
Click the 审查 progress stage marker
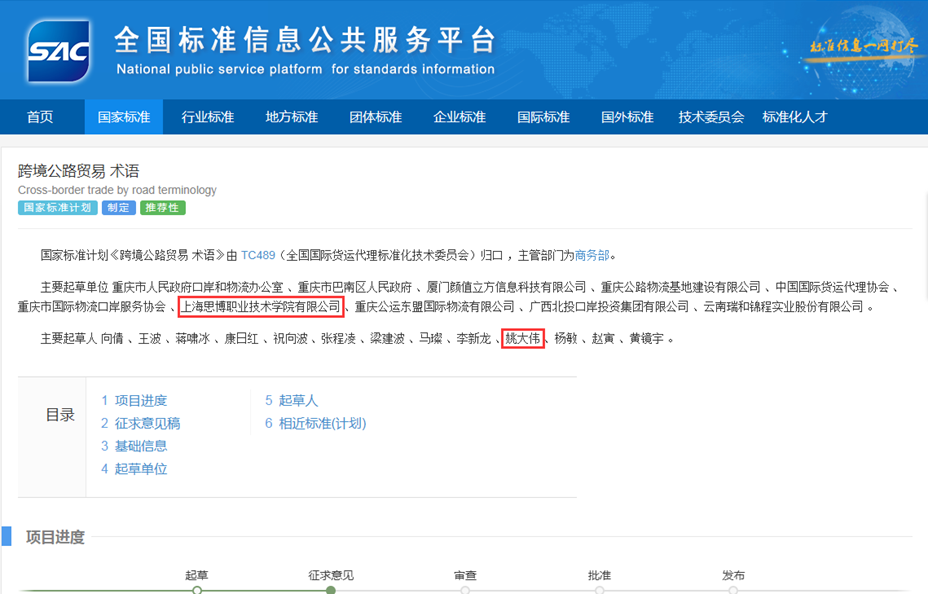[x=465, y=590]
